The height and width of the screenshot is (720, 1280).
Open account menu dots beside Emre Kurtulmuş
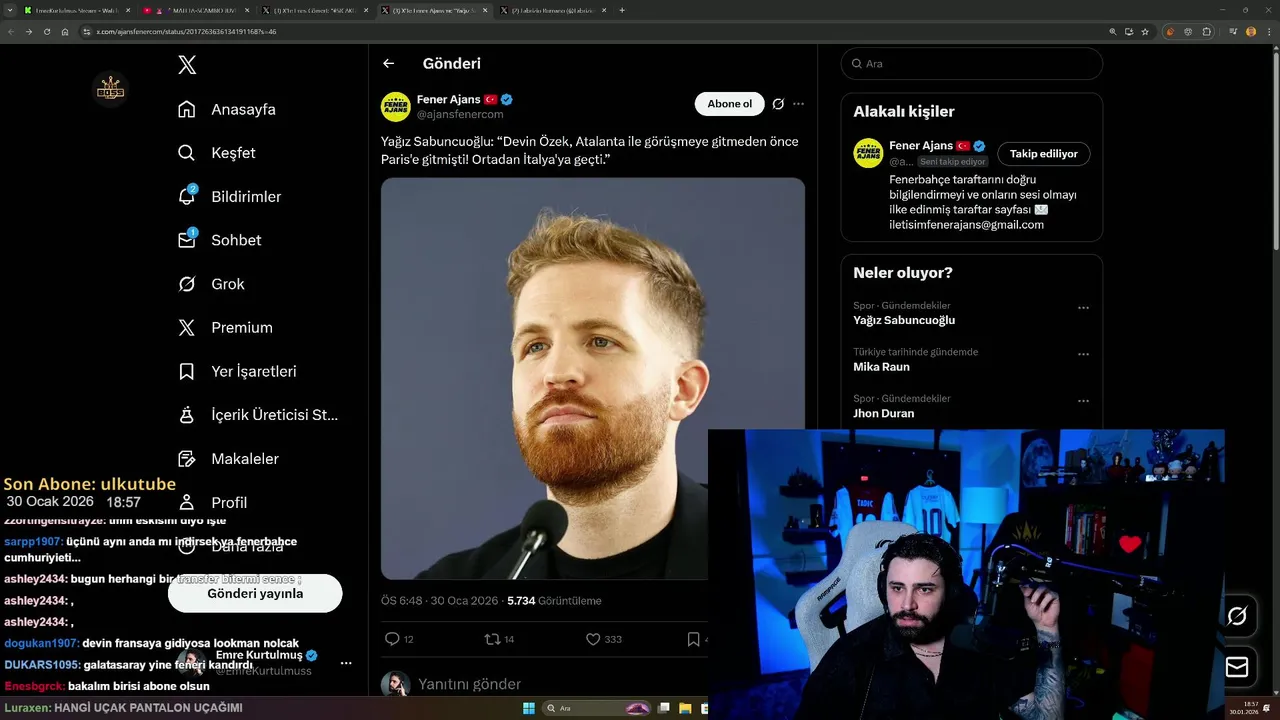pos(346,663)
